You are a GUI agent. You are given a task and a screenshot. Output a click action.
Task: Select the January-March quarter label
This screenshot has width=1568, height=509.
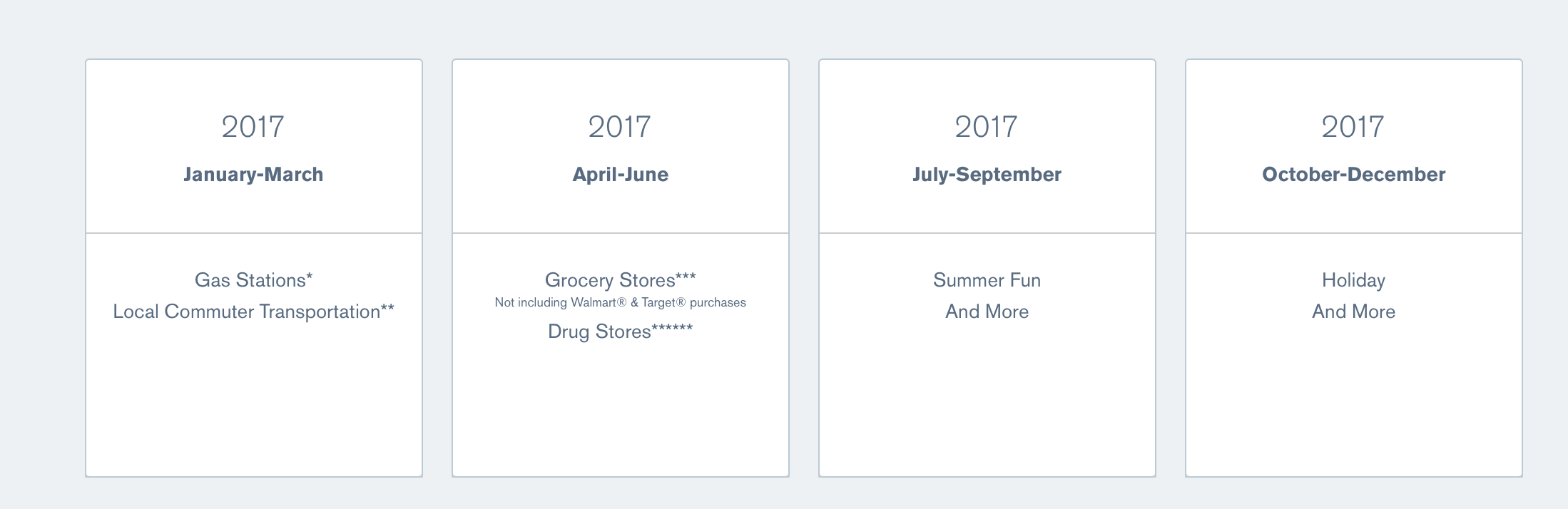[253, 175]
